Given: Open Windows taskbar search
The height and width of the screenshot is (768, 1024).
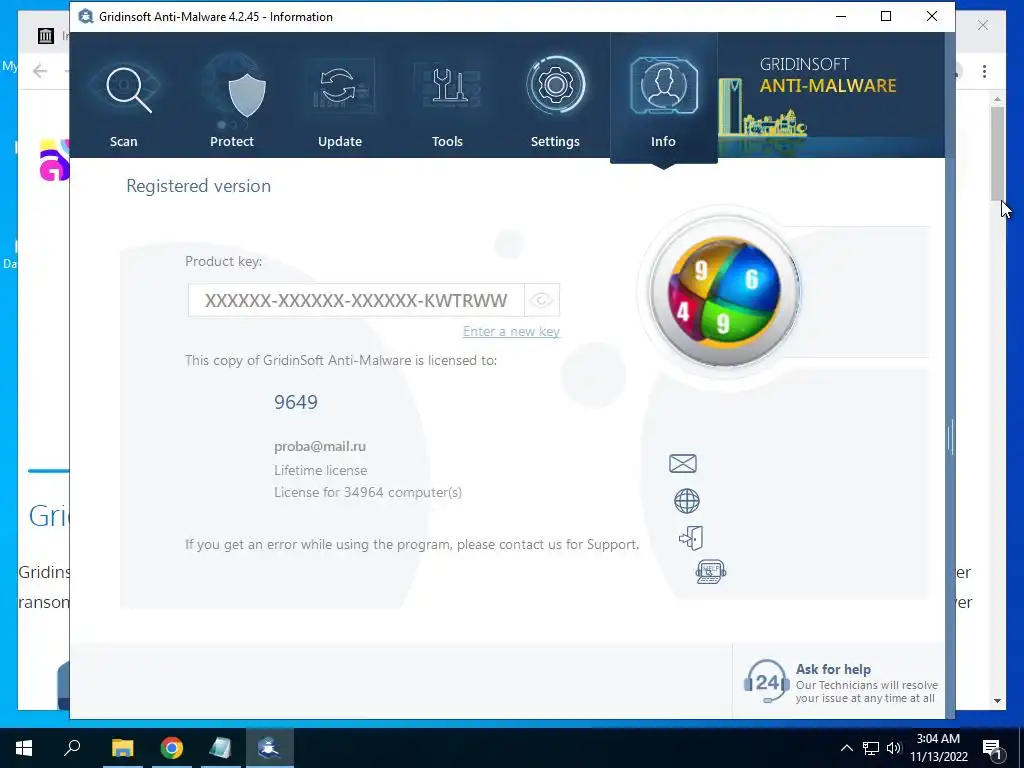Looking at the screenshot, I should (x=72, y=748).
